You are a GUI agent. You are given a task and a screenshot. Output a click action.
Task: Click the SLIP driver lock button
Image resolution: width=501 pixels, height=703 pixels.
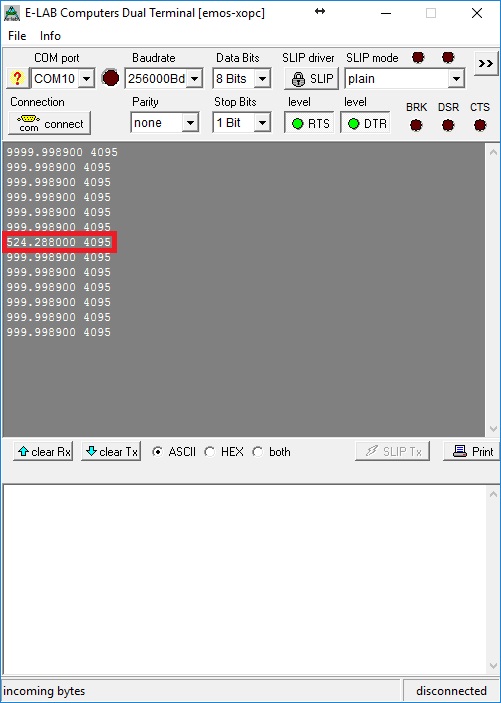click(x=311, y=79)
